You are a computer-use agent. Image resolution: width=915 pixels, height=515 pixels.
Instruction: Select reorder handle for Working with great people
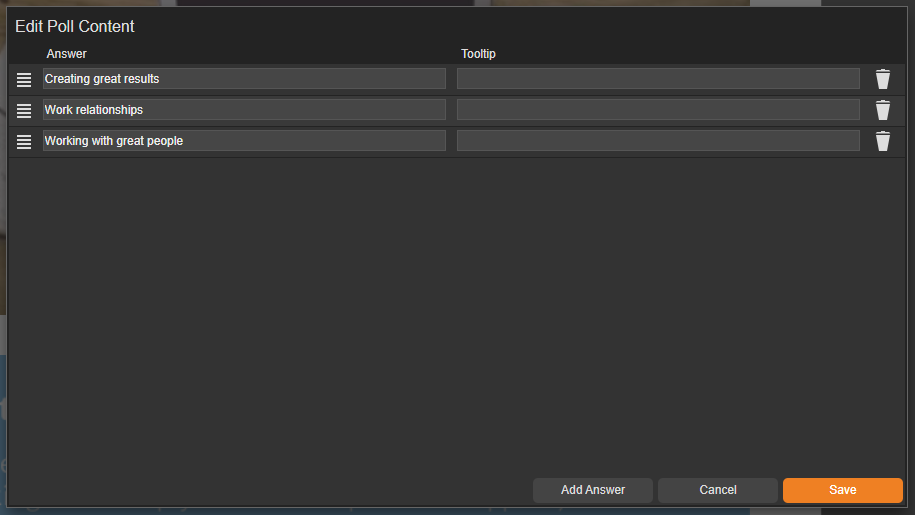point(24,142)
